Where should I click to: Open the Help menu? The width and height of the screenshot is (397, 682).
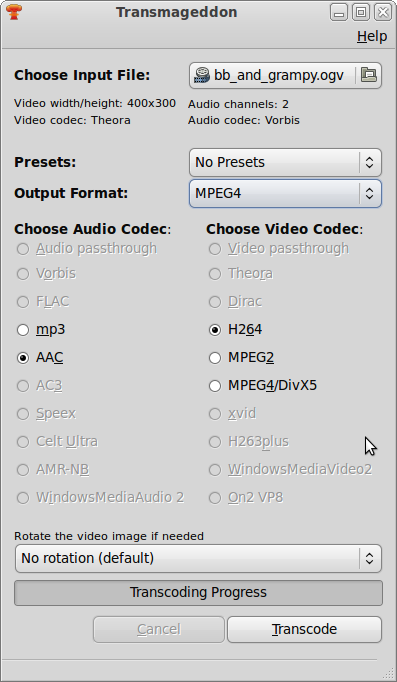[372, 36]
